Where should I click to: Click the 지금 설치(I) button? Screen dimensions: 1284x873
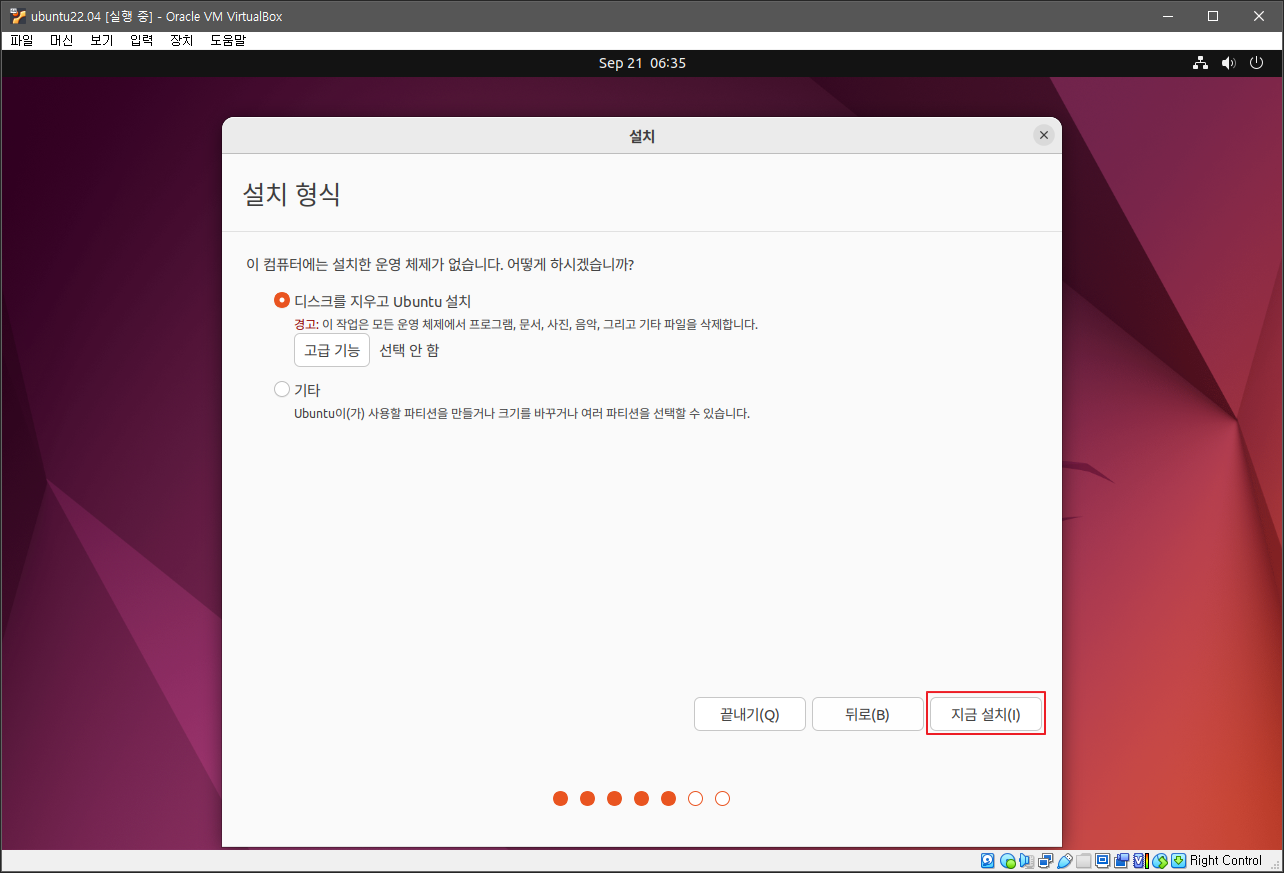(x=986, y=715)
